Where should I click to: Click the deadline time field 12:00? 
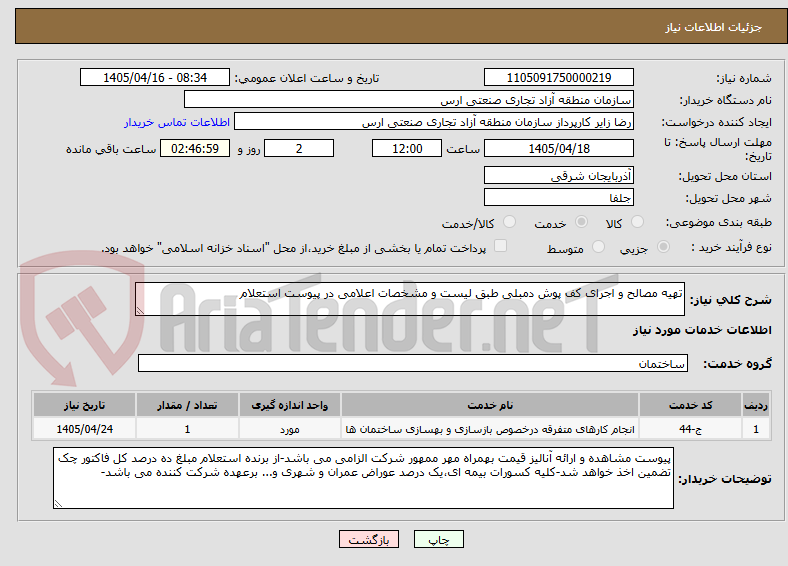[x=407, y=148]
